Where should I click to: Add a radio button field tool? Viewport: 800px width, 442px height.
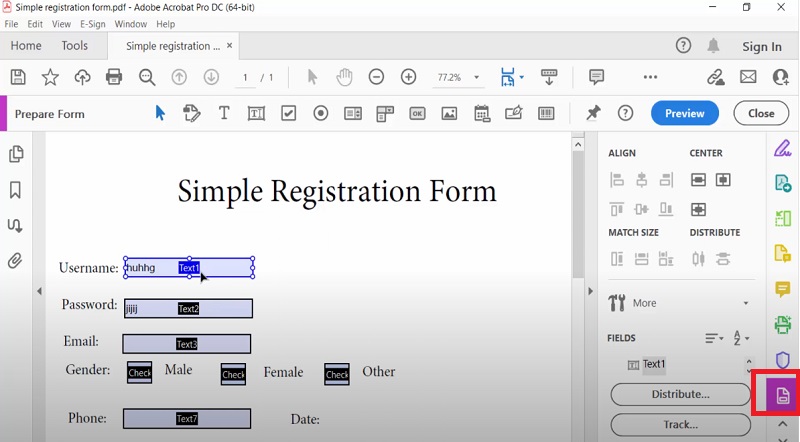coord(320,113)
